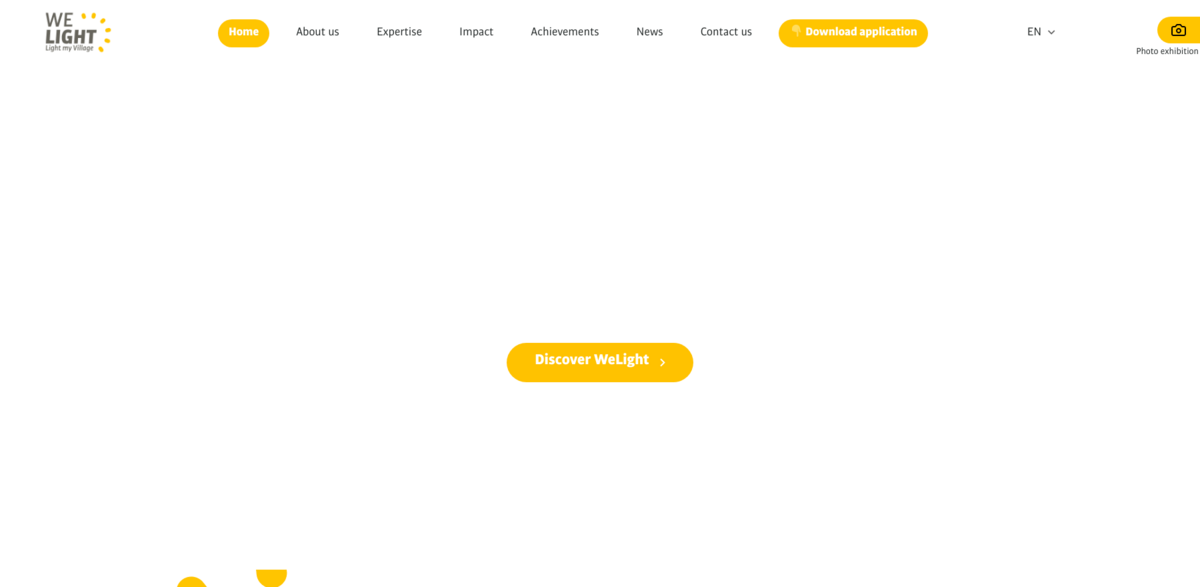
Task: Select the Home menu item
Action: point(243,32)
